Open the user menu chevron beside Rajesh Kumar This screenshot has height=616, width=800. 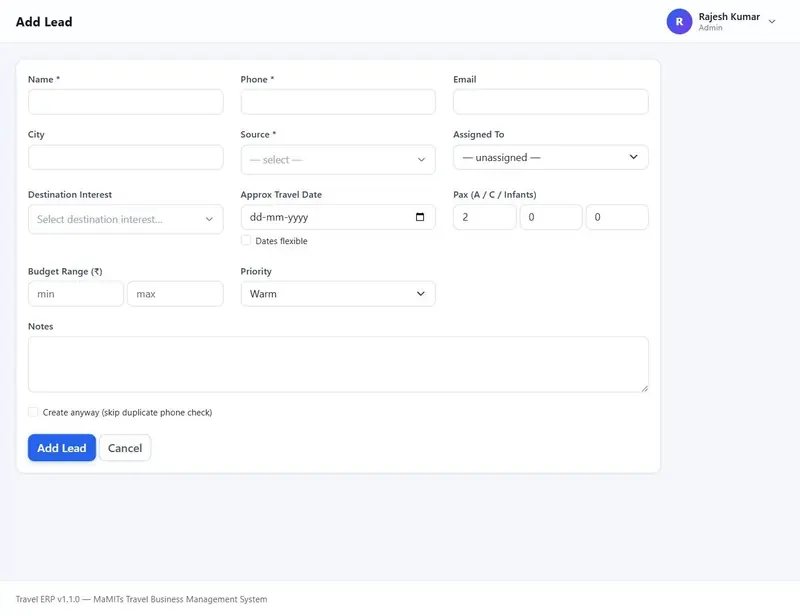click(x=772, y=21)
